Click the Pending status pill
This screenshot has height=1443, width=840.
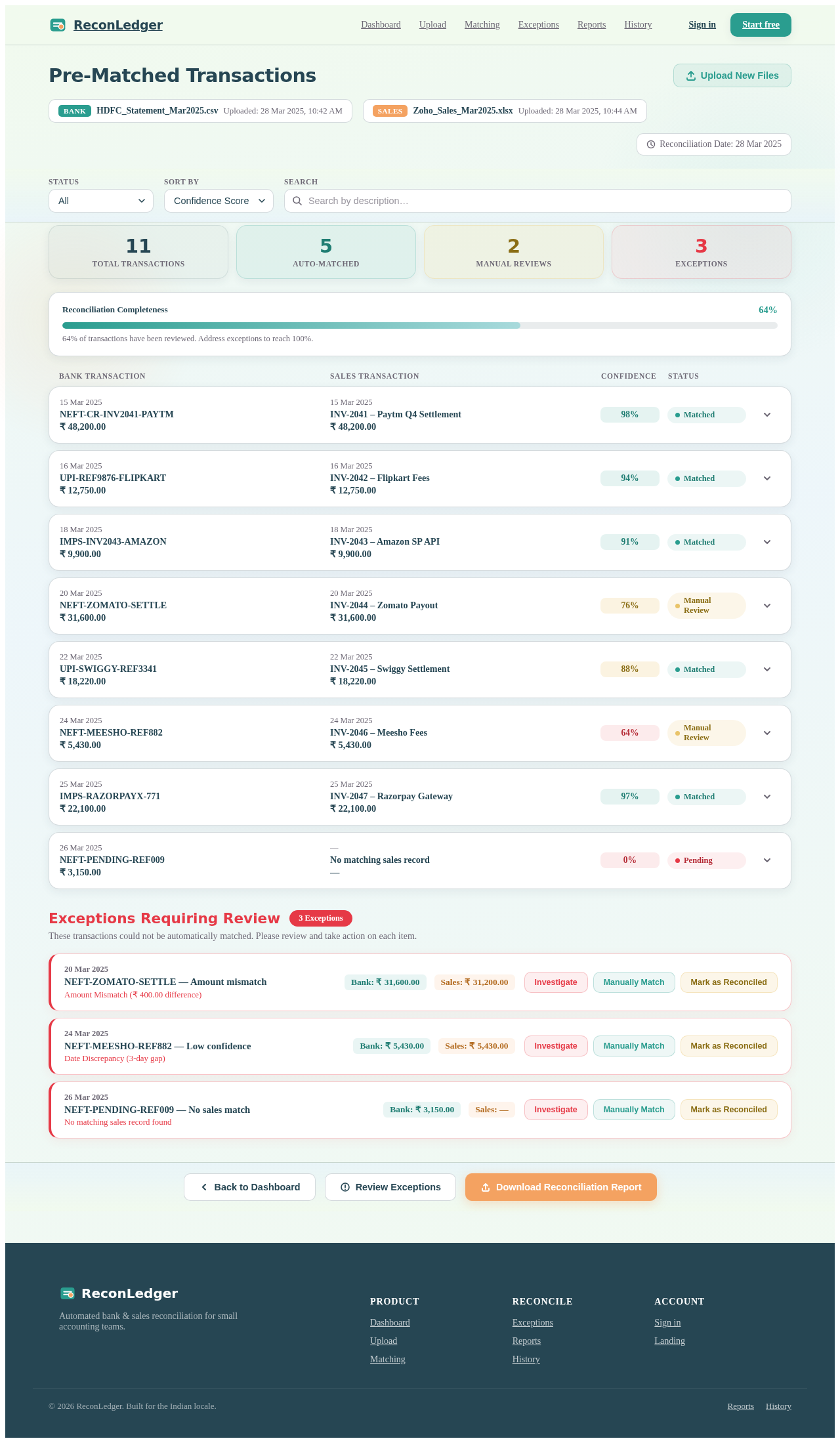(x=707, y=860)
